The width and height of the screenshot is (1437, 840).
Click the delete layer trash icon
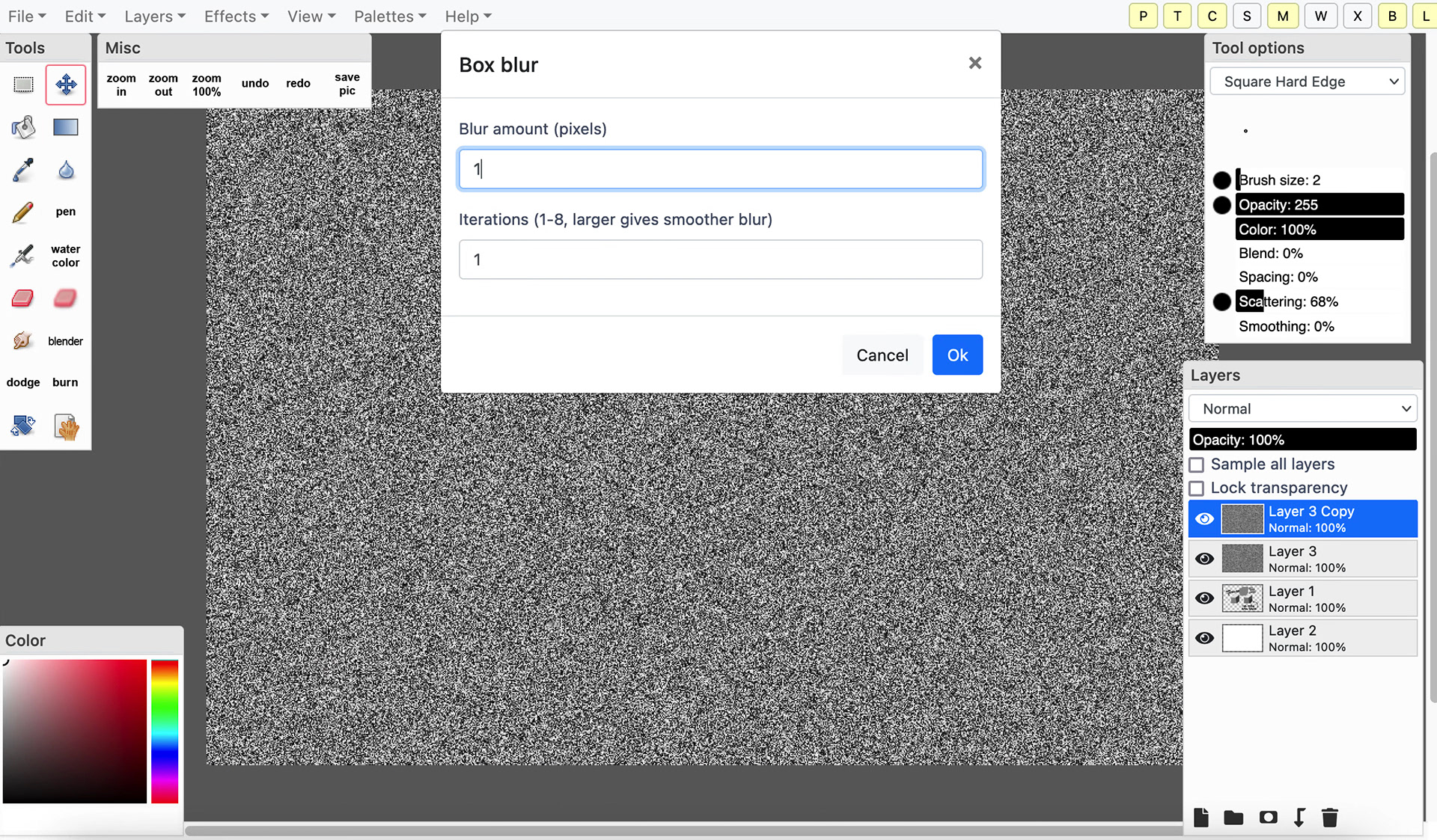(x=1329, y=817)
